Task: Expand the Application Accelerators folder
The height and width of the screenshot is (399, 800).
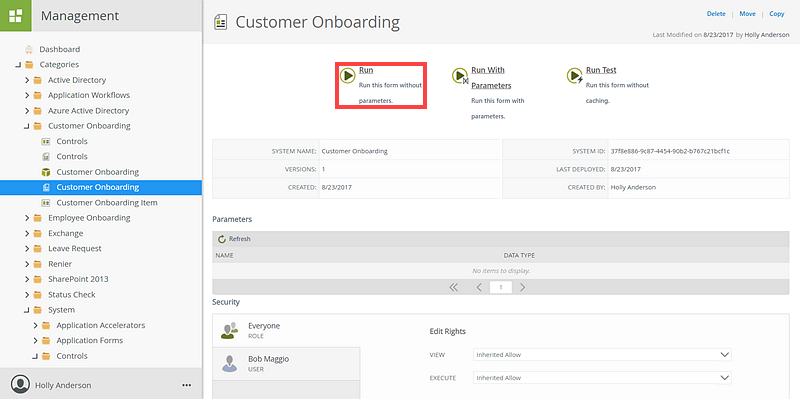Action: (x=35, y=325)
